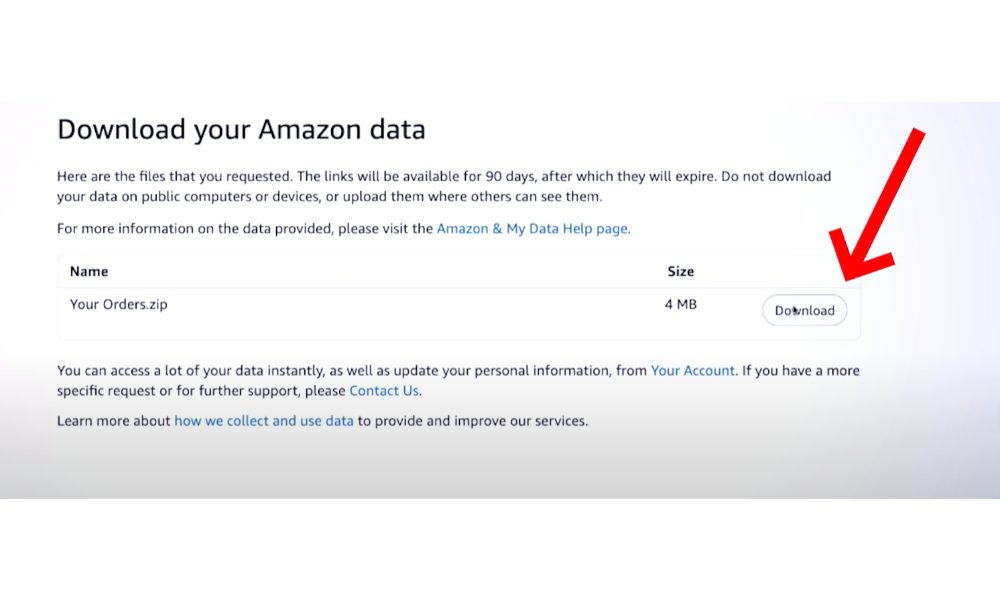Viewport: 1000px width, 600px height.
Task: Click the Size column header
Action: 680,271
